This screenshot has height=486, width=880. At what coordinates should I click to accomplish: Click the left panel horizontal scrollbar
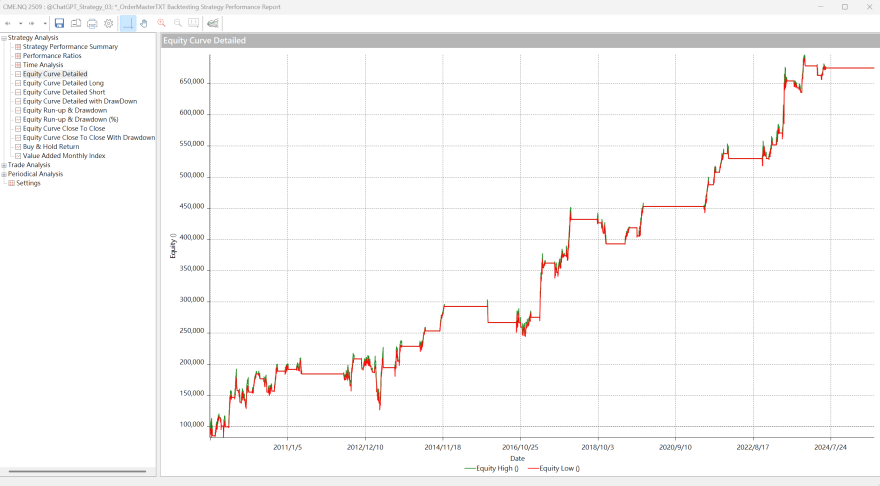(75, 471)
